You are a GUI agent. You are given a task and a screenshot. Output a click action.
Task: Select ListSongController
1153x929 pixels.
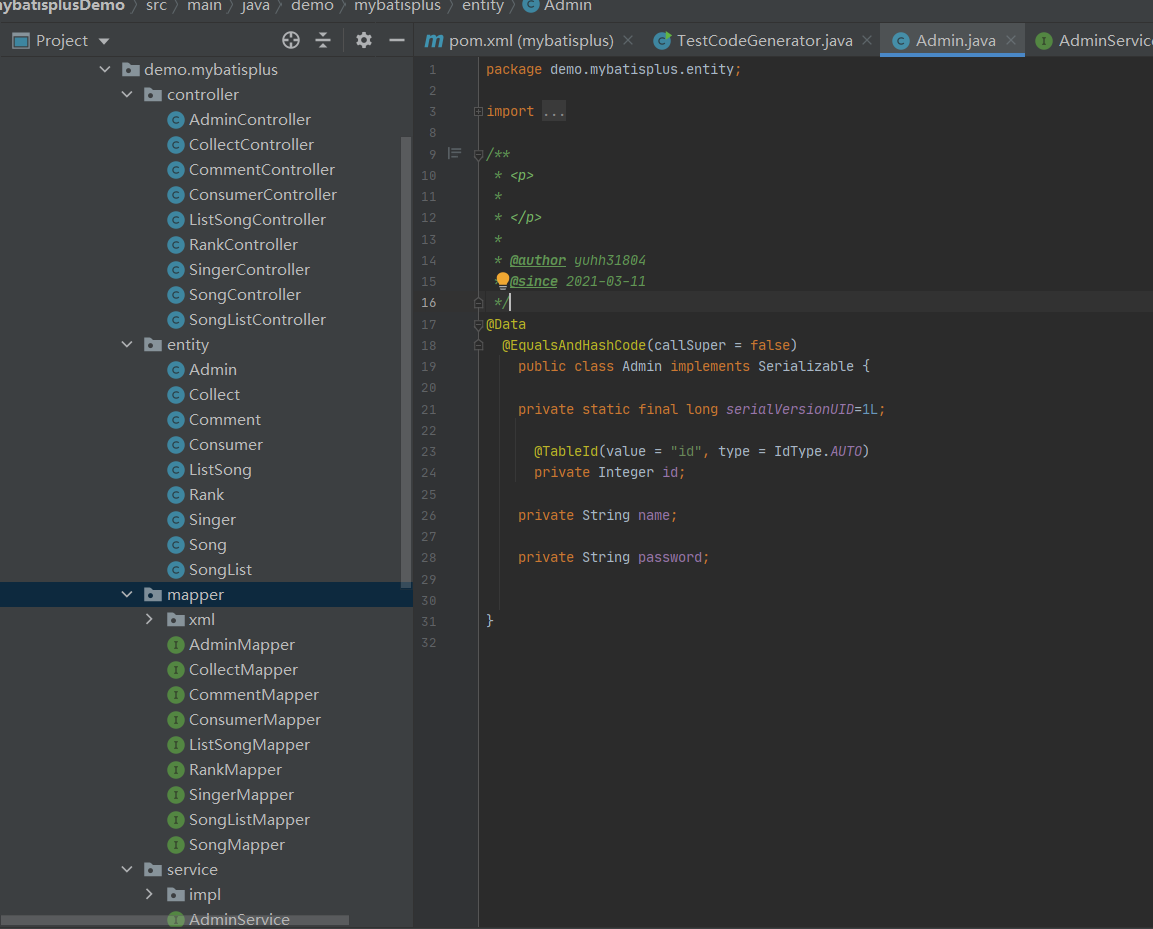pyautogui.click(x=257, y=219)
